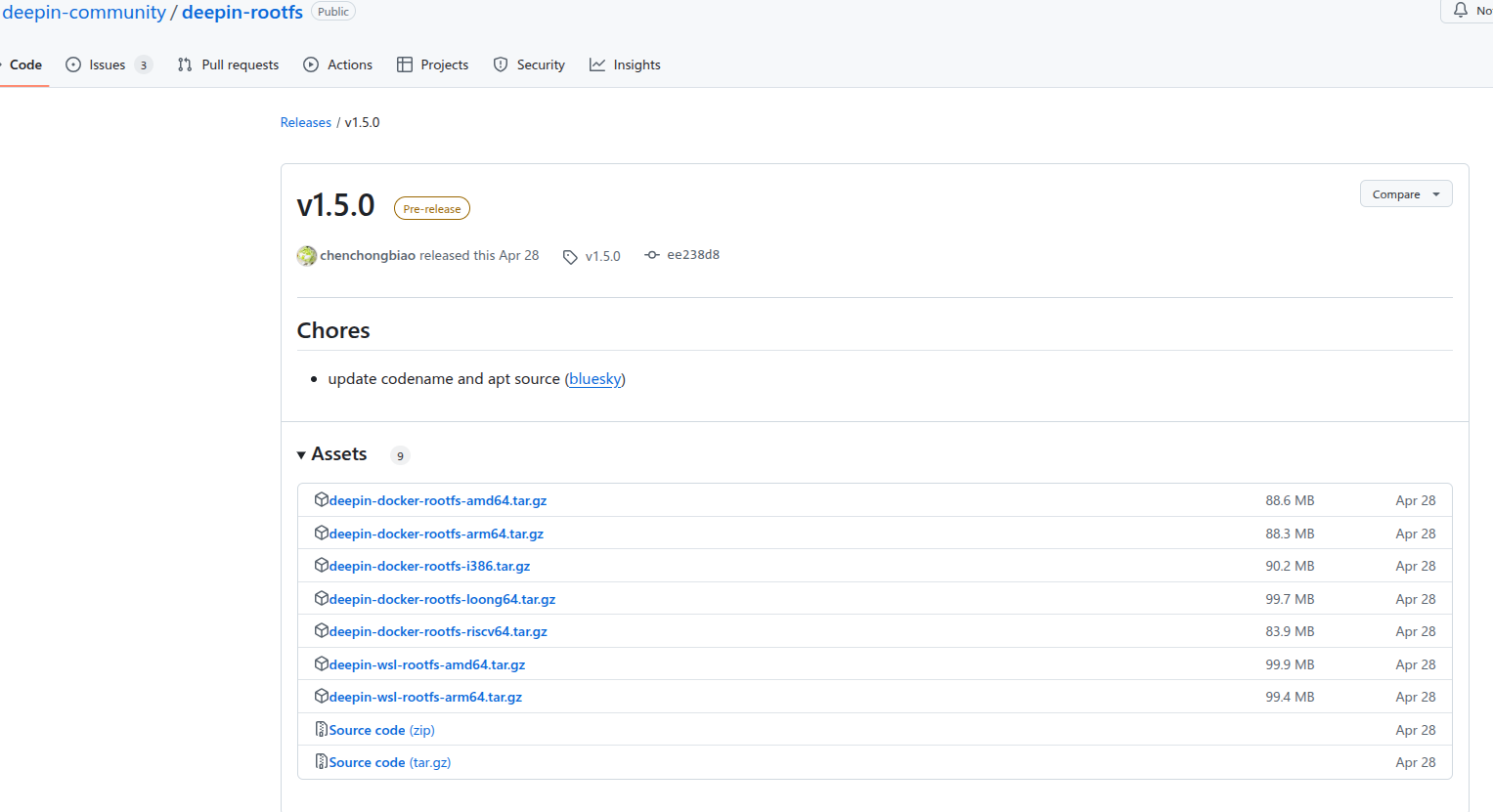Click the Assets count badge 9

point(400,455)
